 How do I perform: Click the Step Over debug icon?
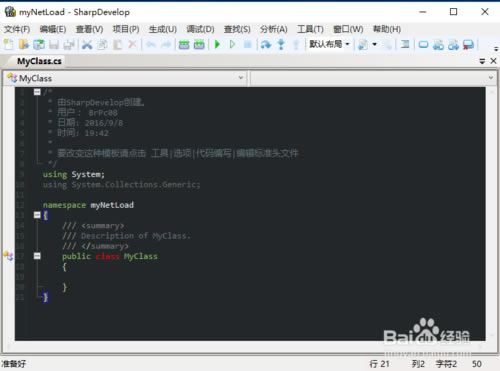tap(266, 44)
